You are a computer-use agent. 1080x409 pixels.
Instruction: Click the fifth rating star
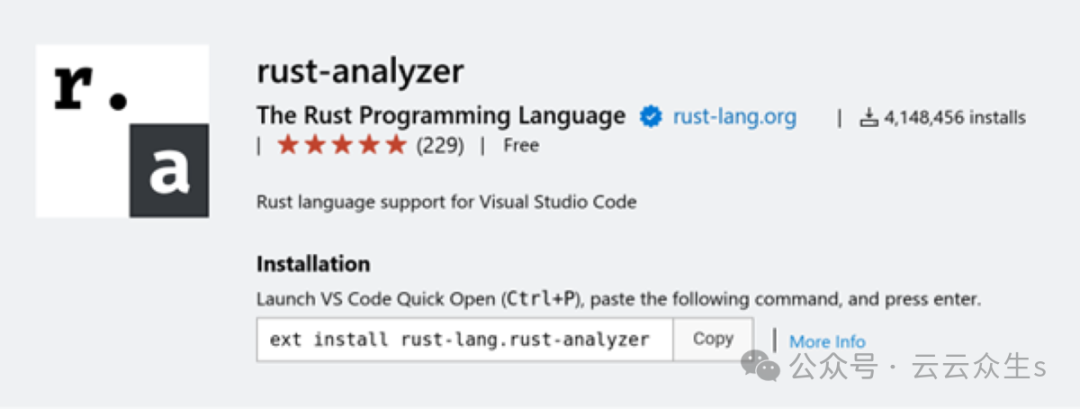(x=394, y=146)
